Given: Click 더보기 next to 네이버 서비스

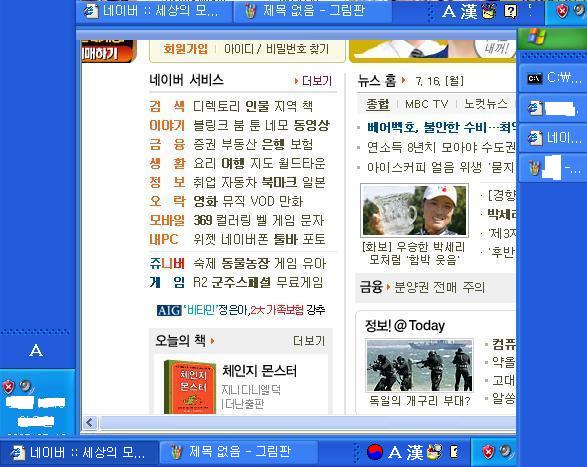Looking at the screenshot, I should click(x=317, y=81).
